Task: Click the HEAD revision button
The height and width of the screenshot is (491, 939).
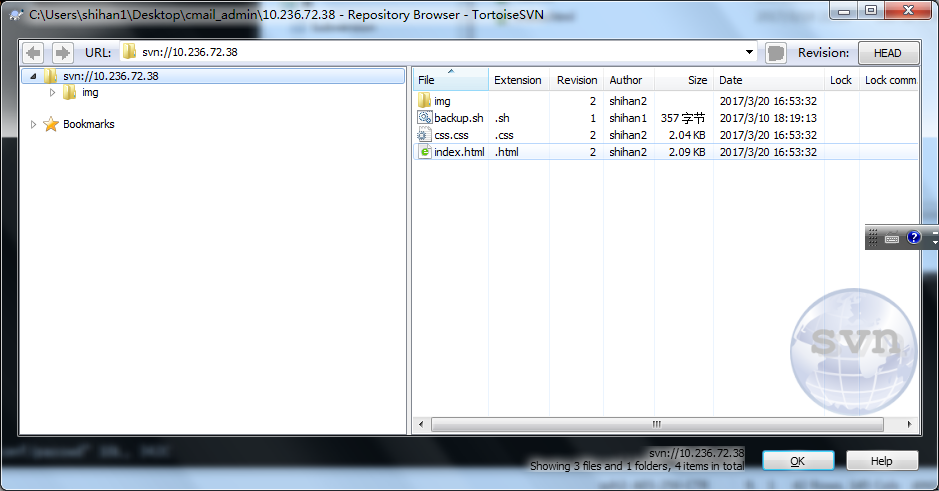Action: 888,53
